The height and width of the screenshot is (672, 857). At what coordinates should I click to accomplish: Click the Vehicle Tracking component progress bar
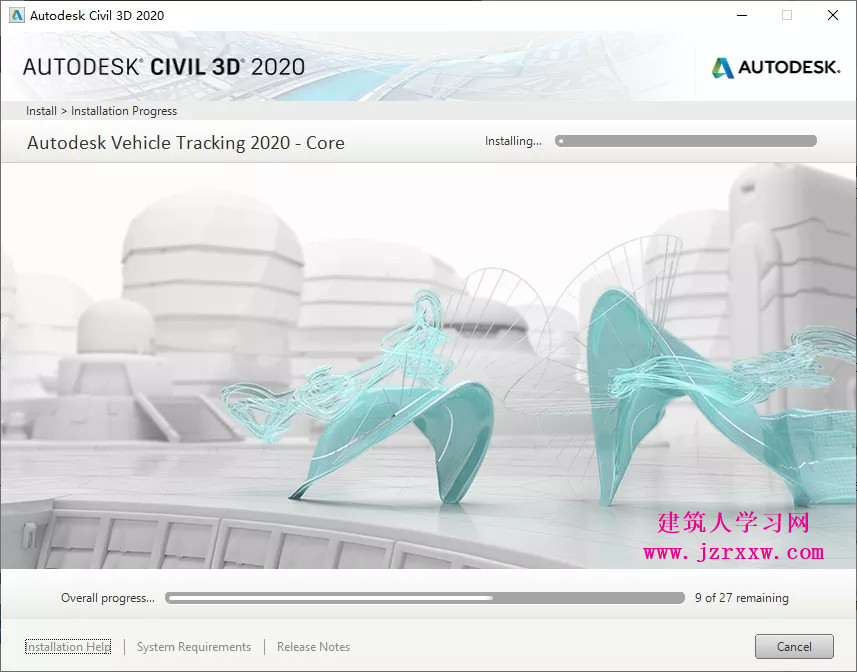(x=686, y=141)
